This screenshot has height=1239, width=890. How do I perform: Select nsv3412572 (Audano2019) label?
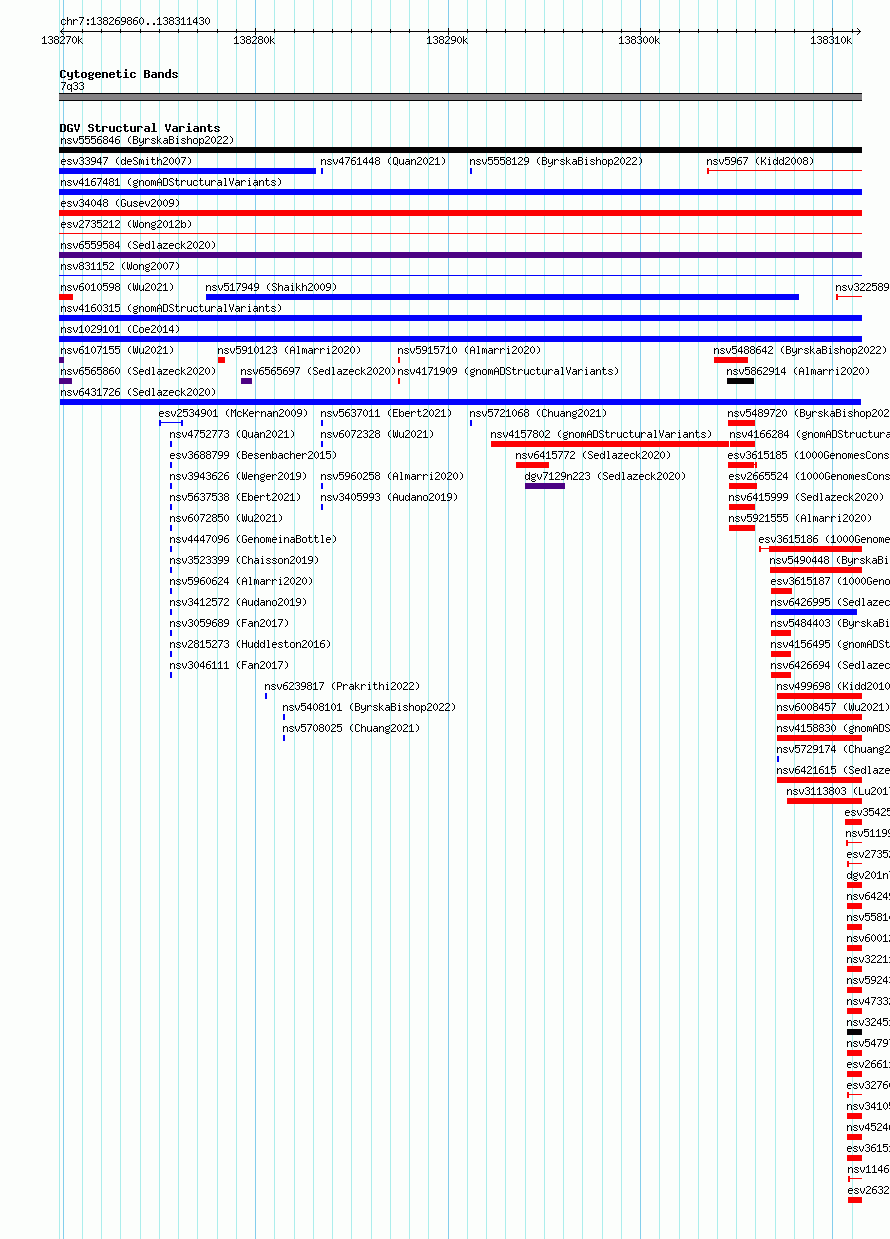238,603
